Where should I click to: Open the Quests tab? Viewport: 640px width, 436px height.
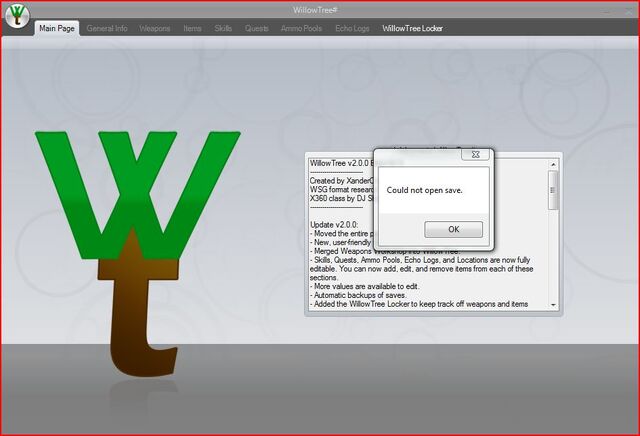[257, 28]
